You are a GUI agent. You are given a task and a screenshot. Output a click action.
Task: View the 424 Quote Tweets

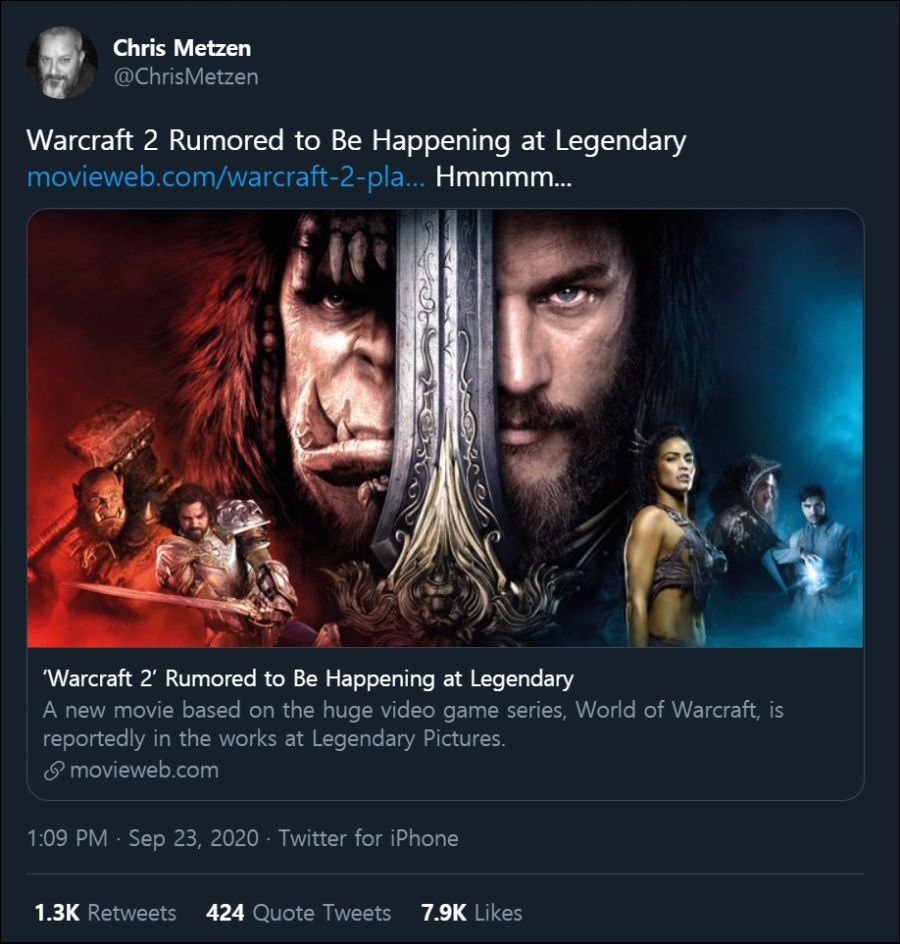click(x=298, y=912)
